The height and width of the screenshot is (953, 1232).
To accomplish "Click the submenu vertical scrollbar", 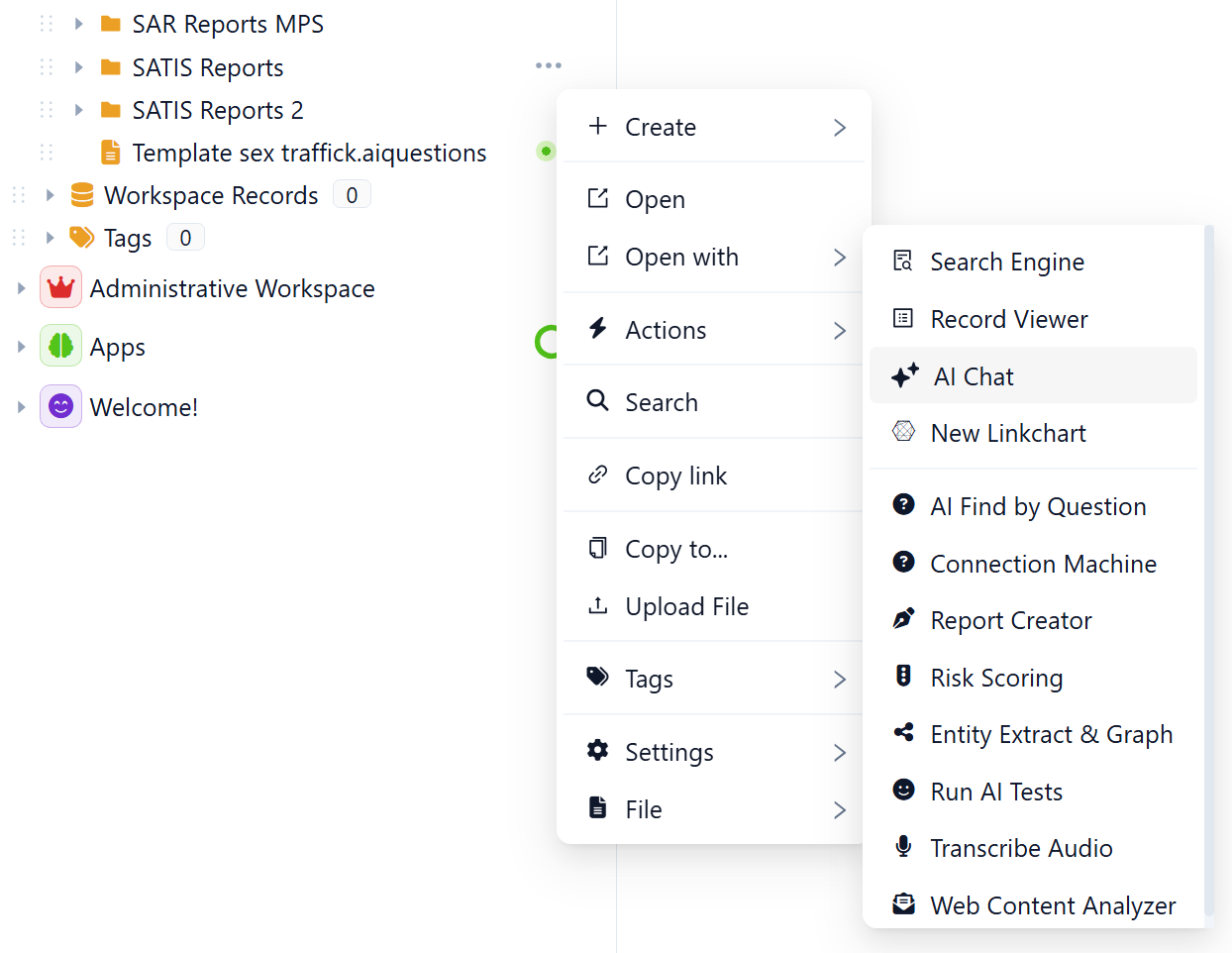I will 1208,575.
